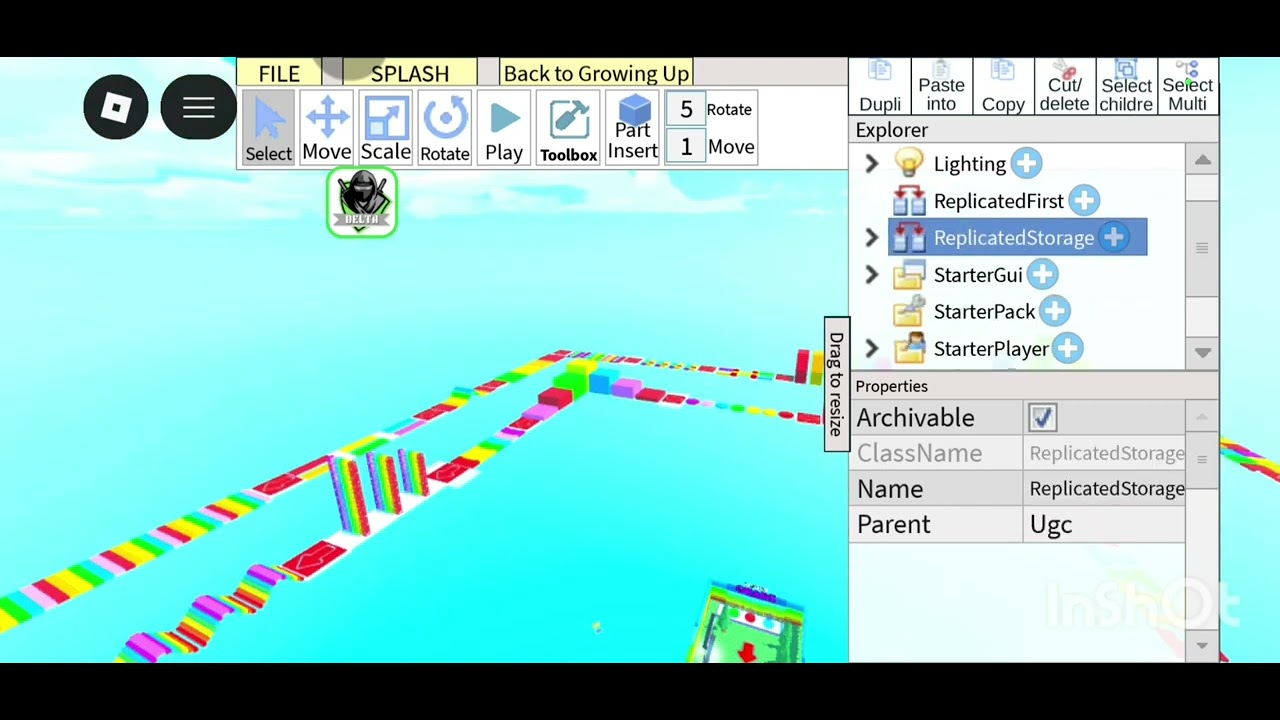
Task: Click the Dupli duplicate button
Action: 880,87
